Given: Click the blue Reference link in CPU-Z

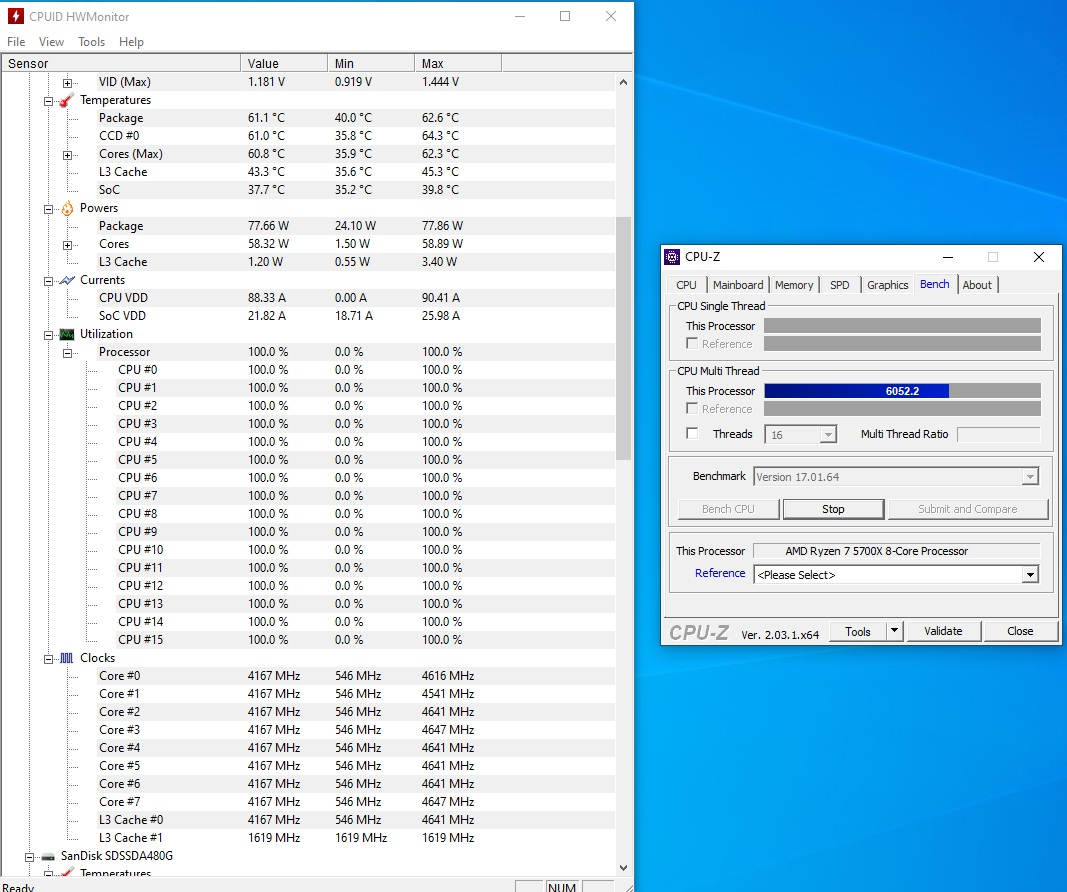Looking at the screenshot, I should (720, 573).
